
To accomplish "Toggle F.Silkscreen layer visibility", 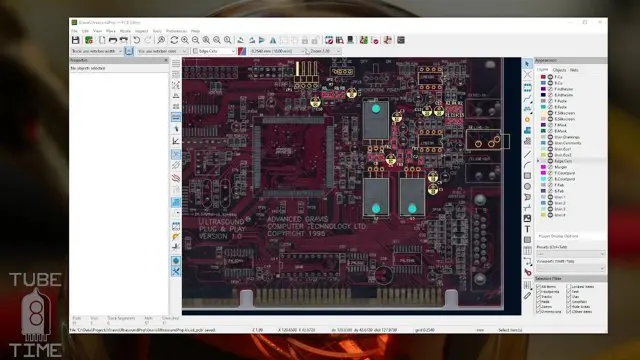I will pyautogui.click(x=550, y=113).
